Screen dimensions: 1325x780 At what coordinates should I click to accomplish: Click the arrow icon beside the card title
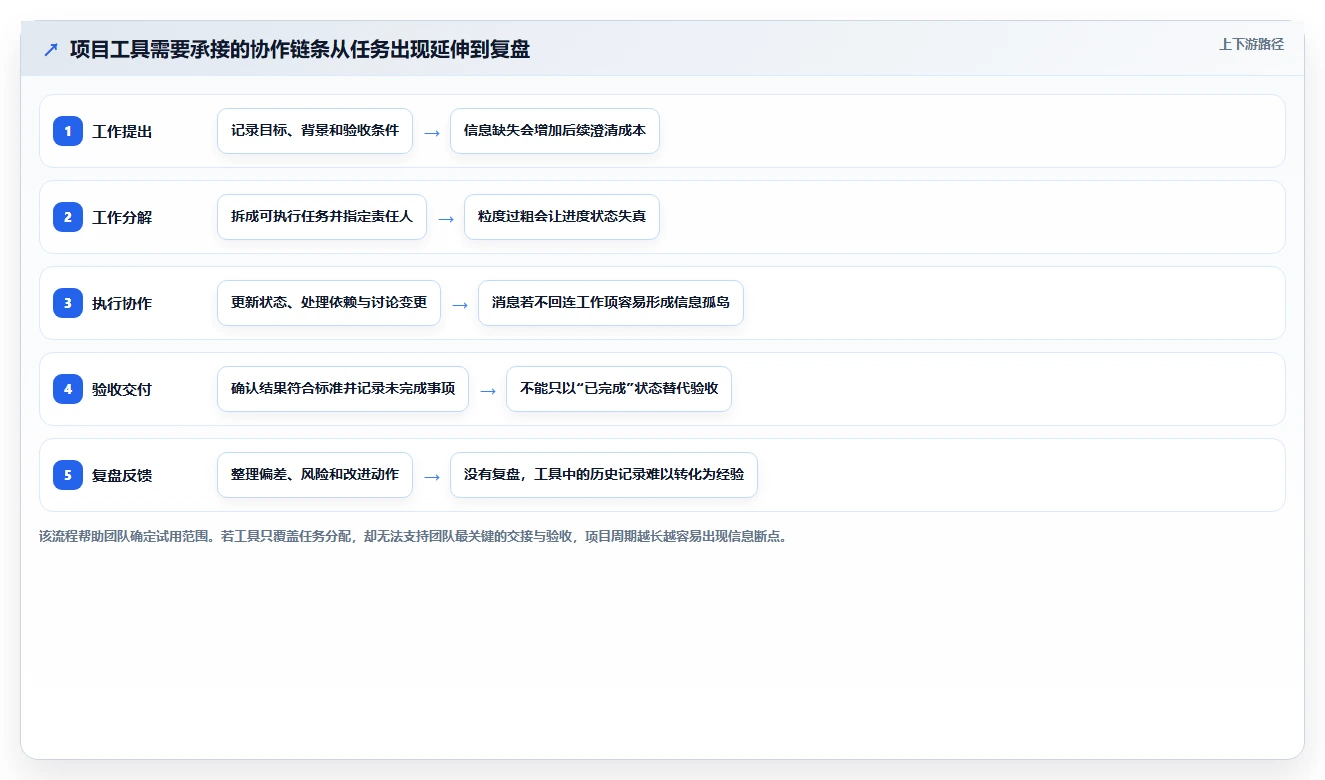[51, 50]
